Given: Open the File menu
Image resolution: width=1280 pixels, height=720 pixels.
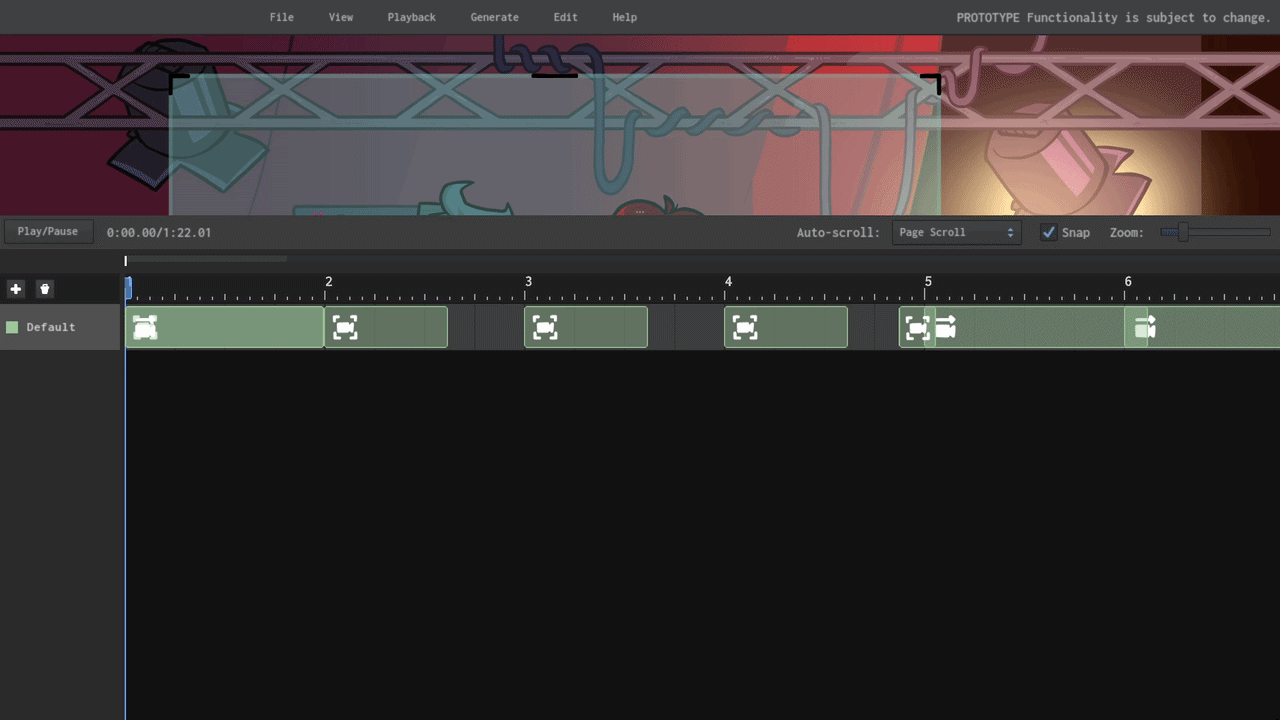Looking at the screenshot, I should (282, 17).
